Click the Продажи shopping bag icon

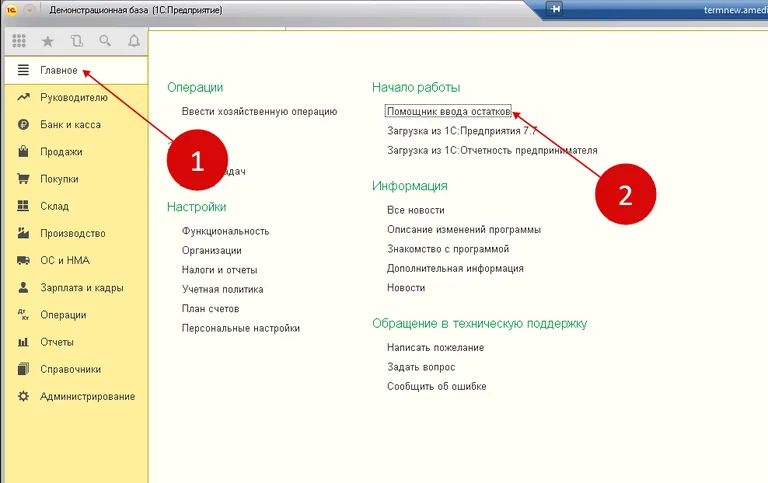pyautogui.click(x=23, y=152)
